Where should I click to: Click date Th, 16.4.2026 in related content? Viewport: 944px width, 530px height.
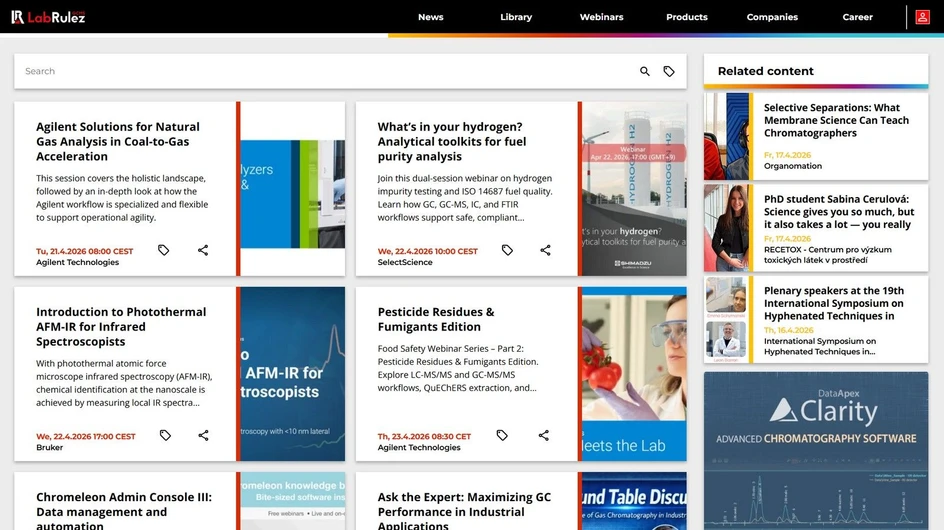[x=788, y=330]
